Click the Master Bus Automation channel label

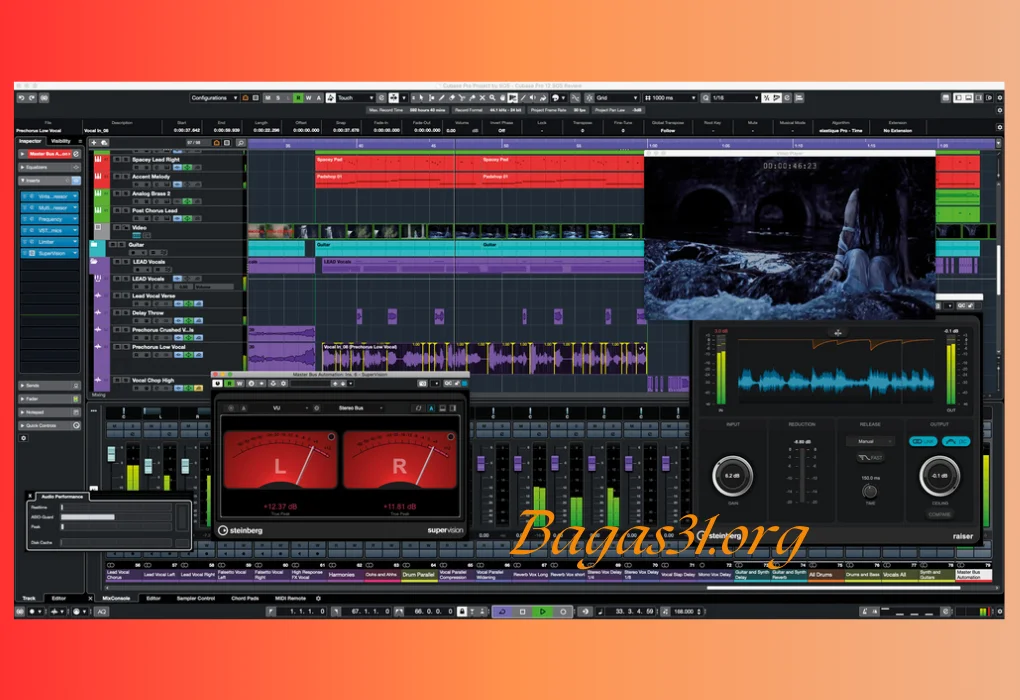point(973,574)
